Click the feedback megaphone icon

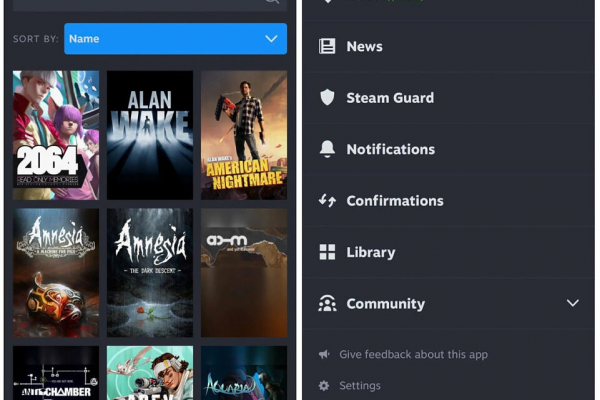pos(324,354)
